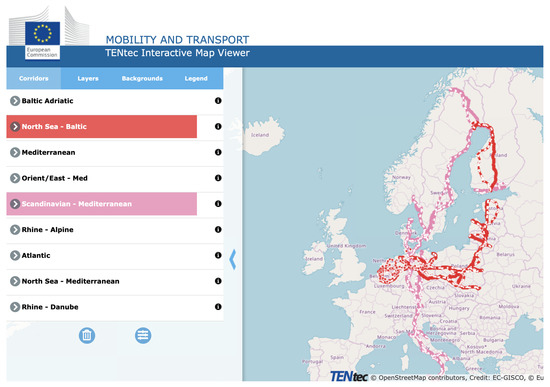The image size is (550, 387).
Task: Click the TENtec logo on map
Action: 348,376
